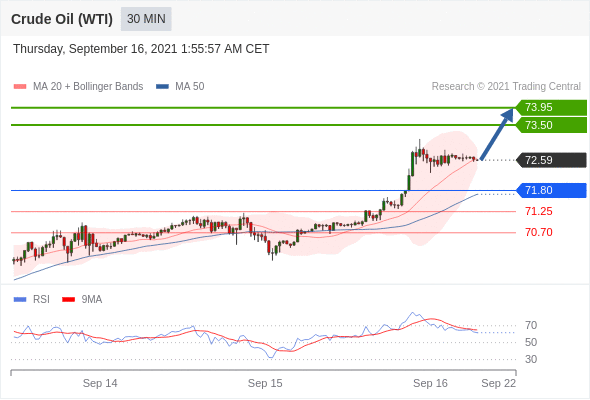Click the 71.25 red support label
The height and width of the screenshot is (400, 590).
[539, 211]
